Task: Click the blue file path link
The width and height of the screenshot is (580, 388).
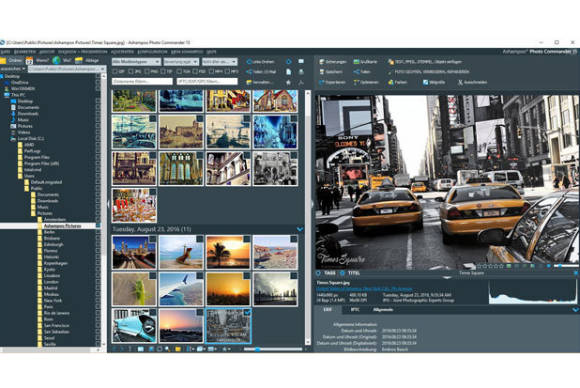Action: click(364, 289)
